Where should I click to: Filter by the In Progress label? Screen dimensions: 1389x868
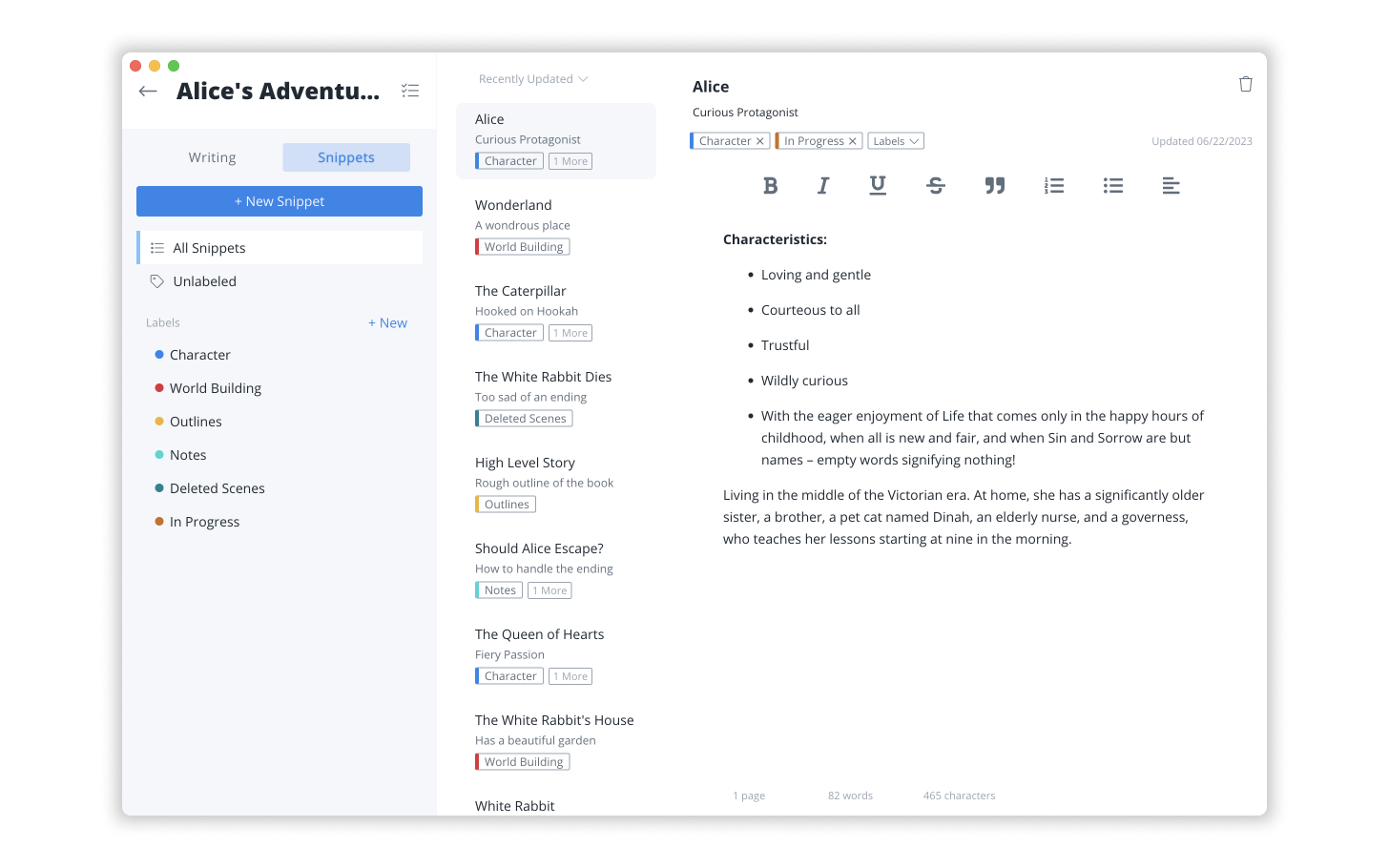coord(197,522)
